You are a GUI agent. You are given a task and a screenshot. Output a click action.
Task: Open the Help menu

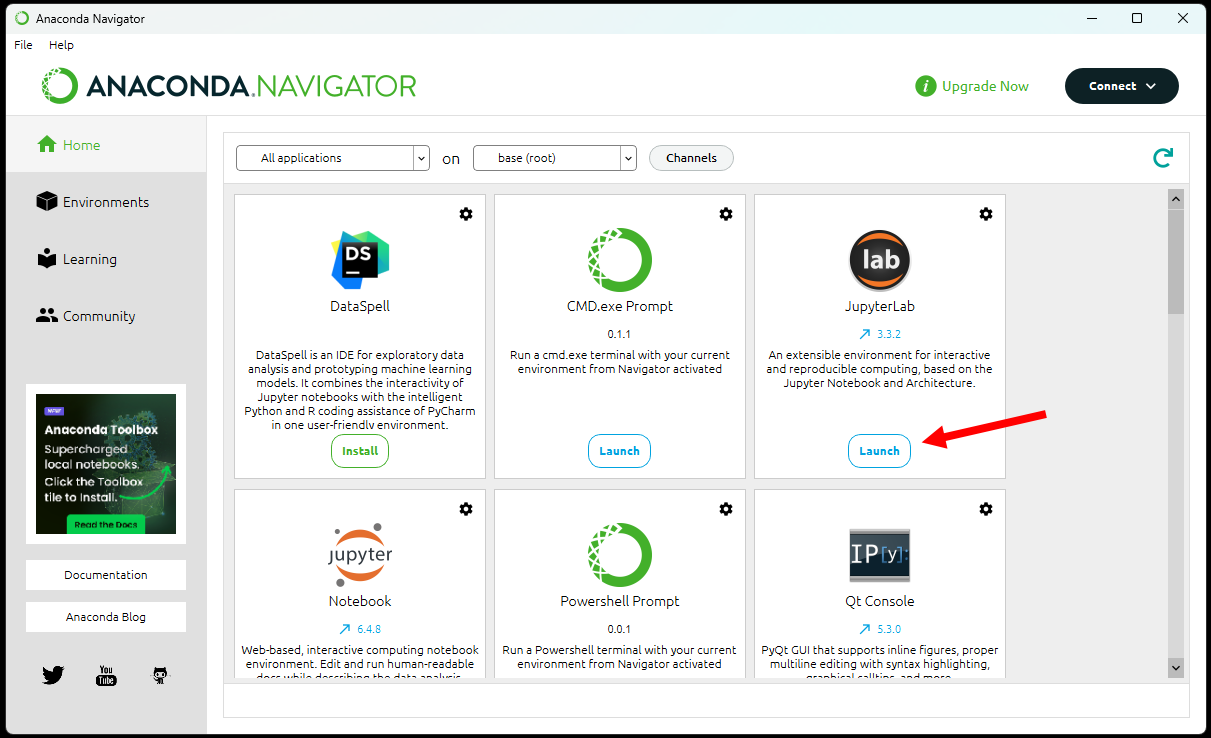coord(61,45)
